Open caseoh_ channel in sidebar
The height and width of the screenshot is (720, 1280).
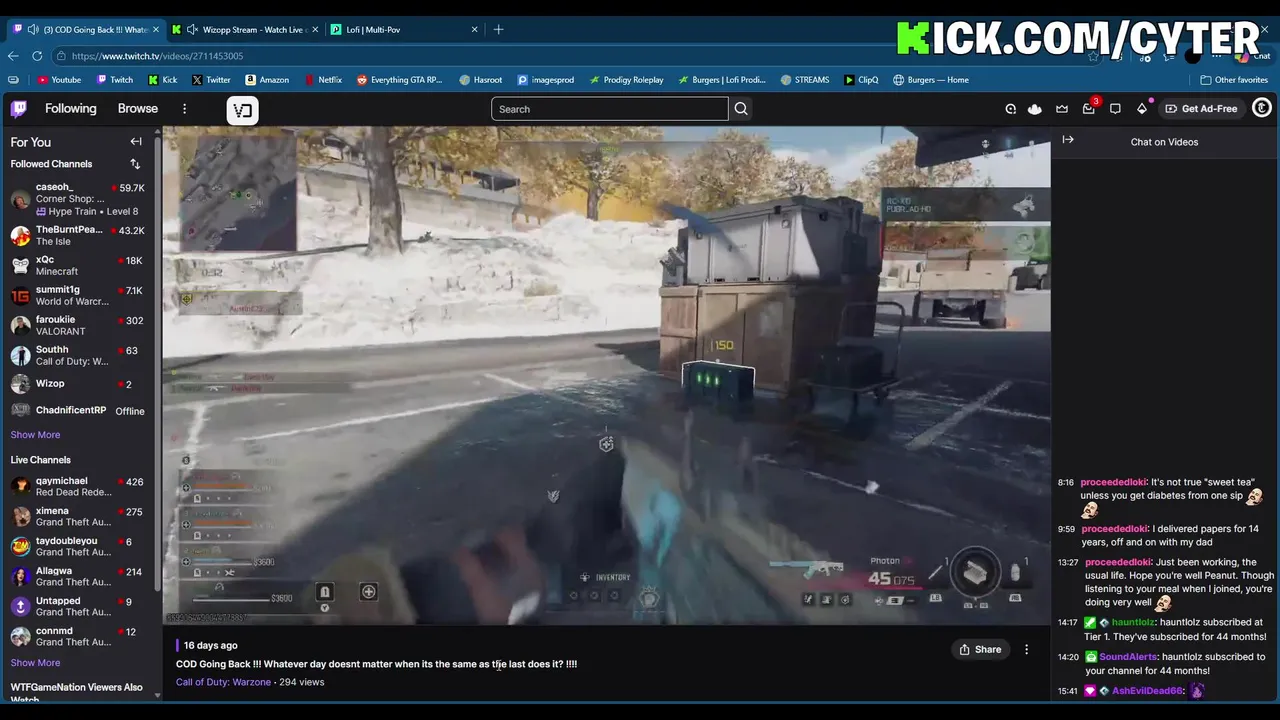(x=78, y=199)
